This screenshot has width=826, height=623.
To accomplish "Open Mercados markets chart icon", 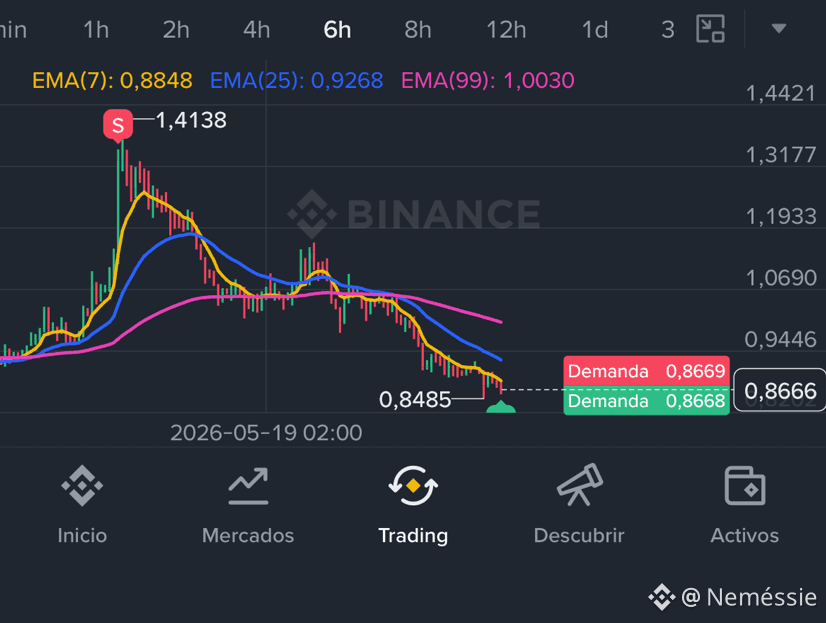I will click(x=248, y=486).
